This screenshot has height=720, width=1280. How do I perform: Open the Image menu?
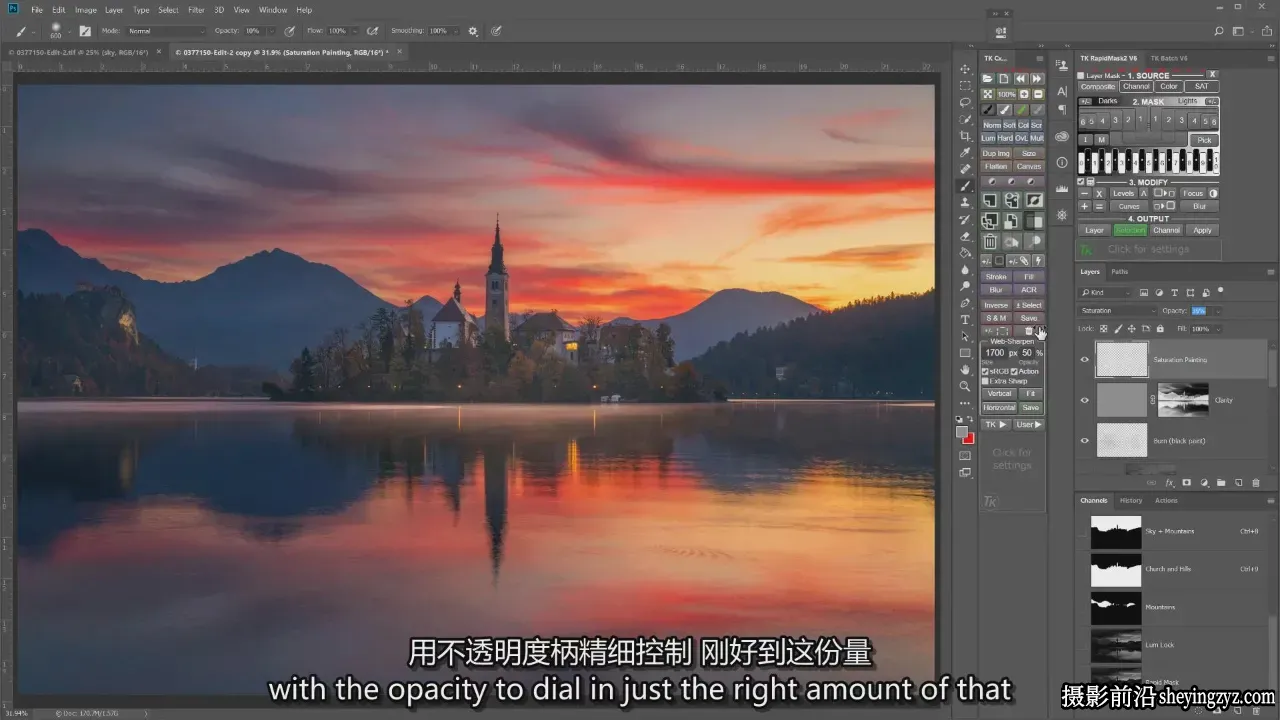click(x=86, y=10)
